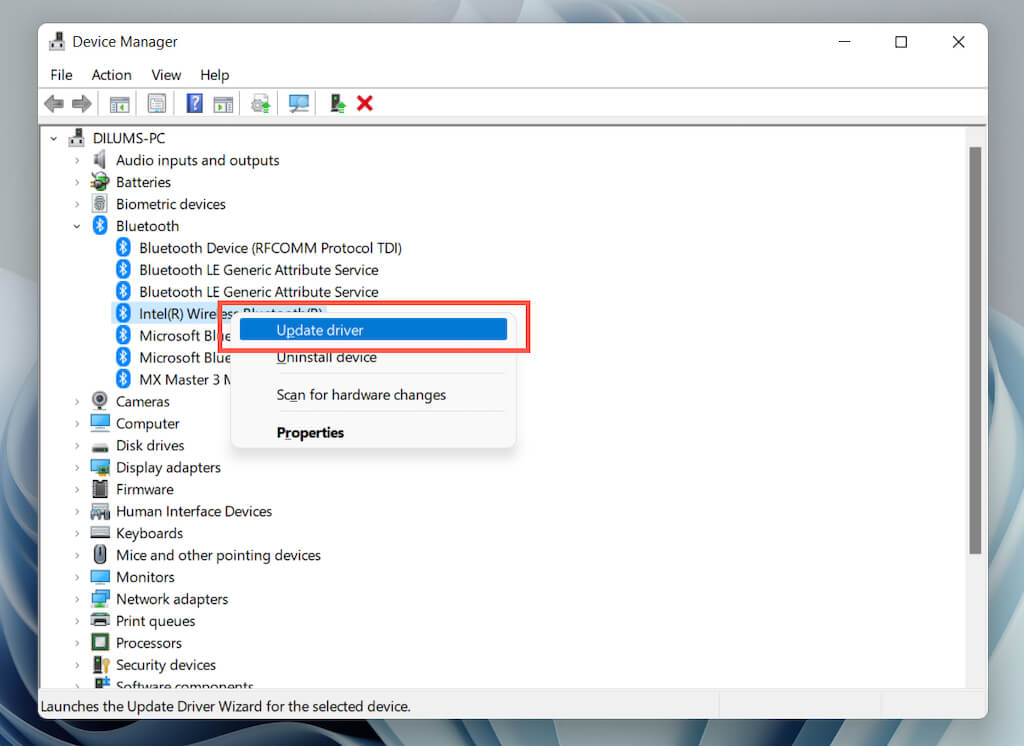Click the Disk drives icon
This screenshot has width=1024, height=746.
[100, 446]
